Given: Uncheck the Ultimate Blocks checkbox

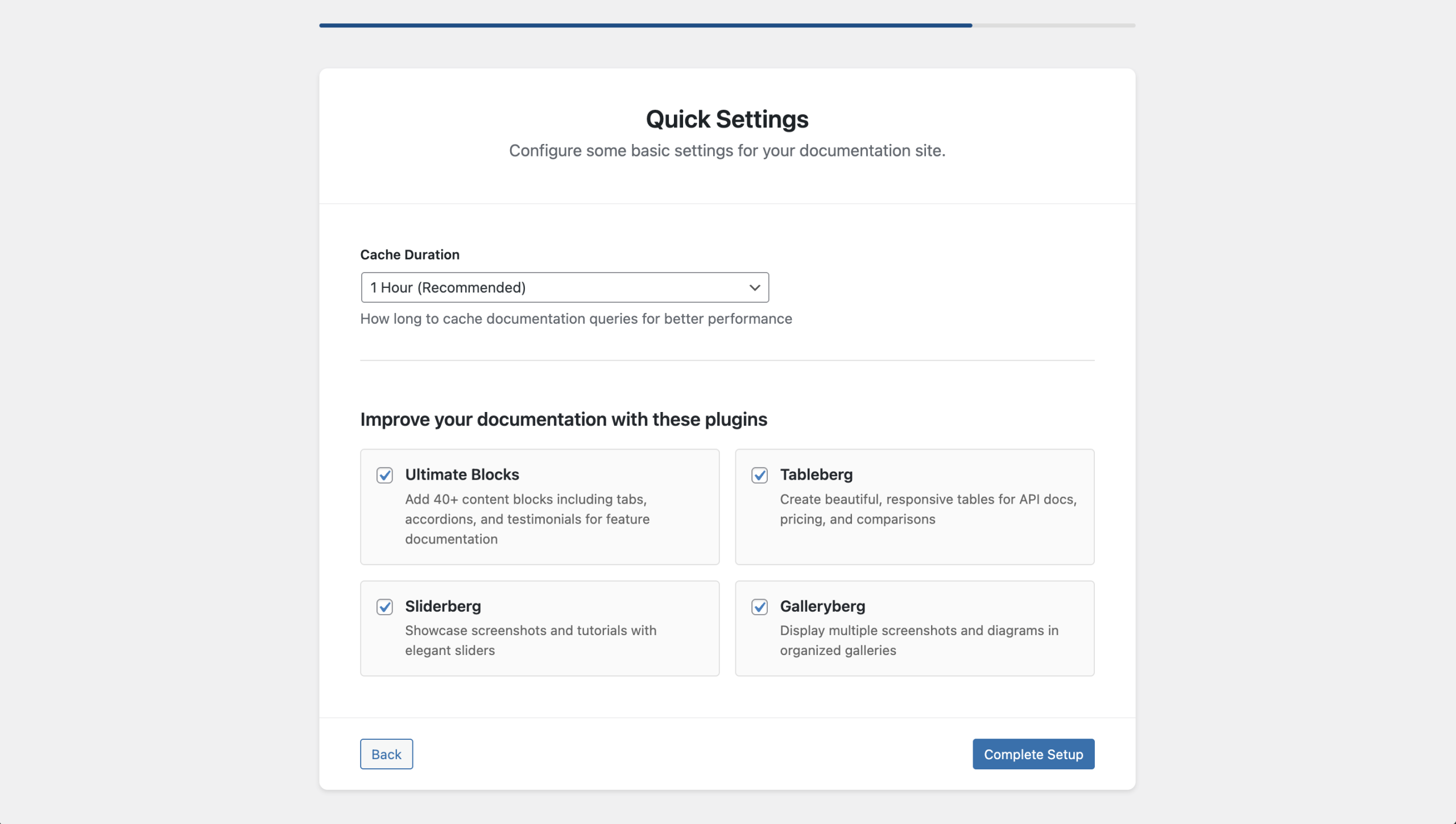Looking at the screenshot, I should (x=384, y=475).
